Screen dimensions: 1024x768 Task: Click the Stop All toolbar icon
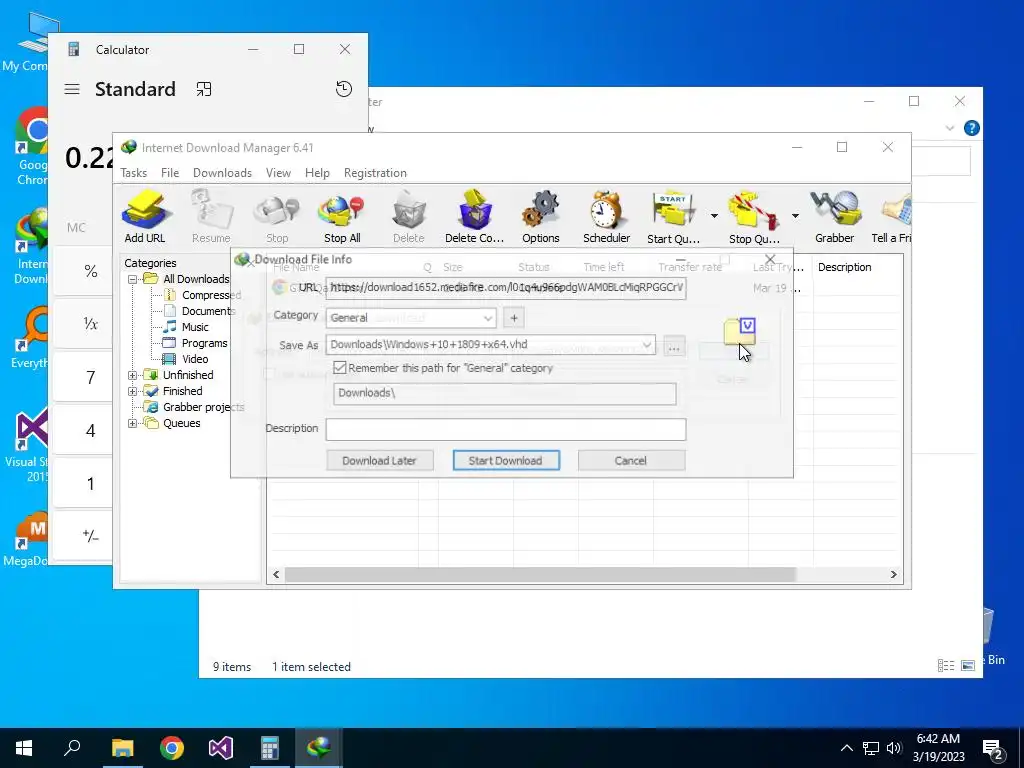(x=342, y=216)
